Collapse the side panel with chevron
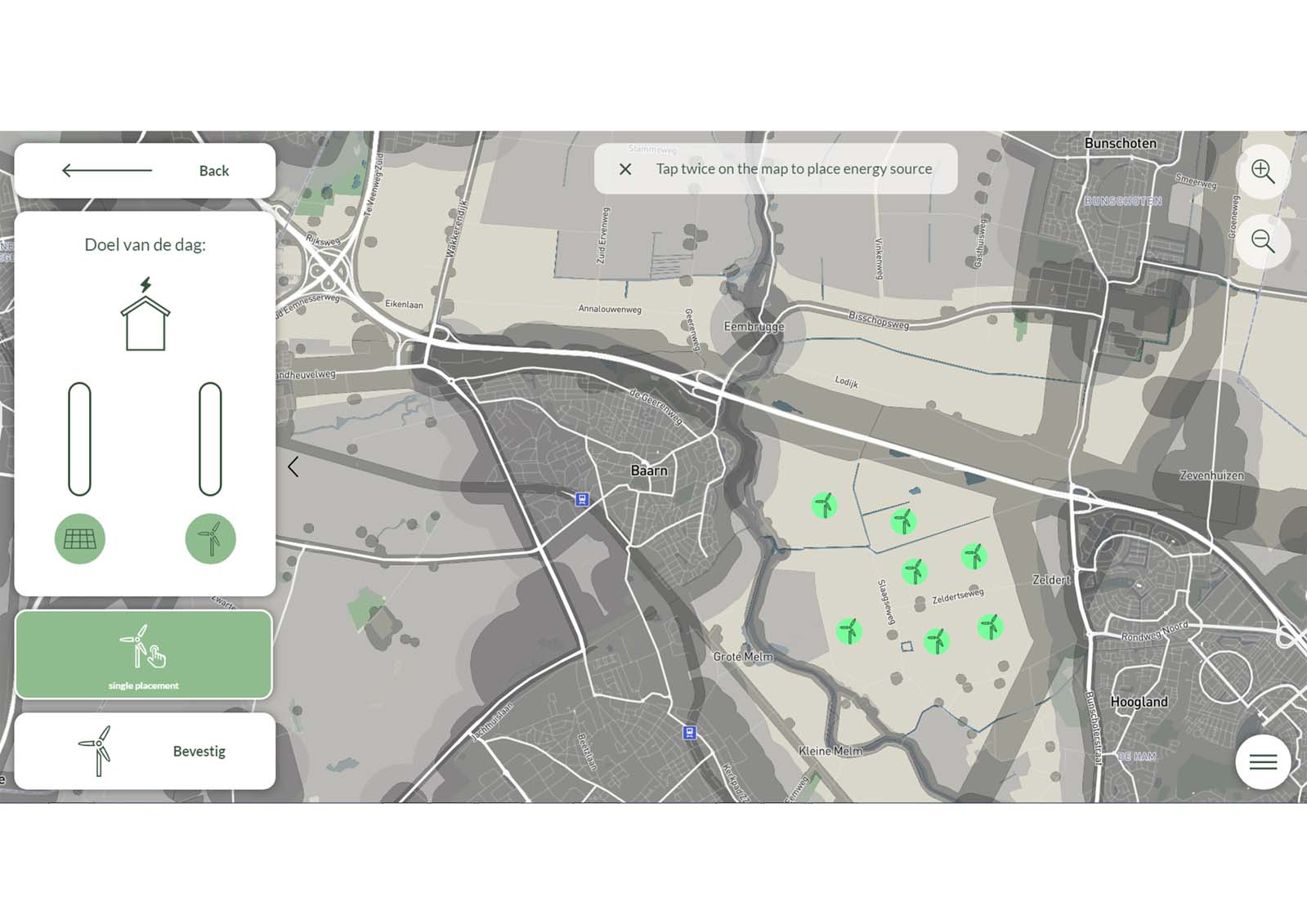Screen dimensions: 1307x924 [x=293, y=466]
